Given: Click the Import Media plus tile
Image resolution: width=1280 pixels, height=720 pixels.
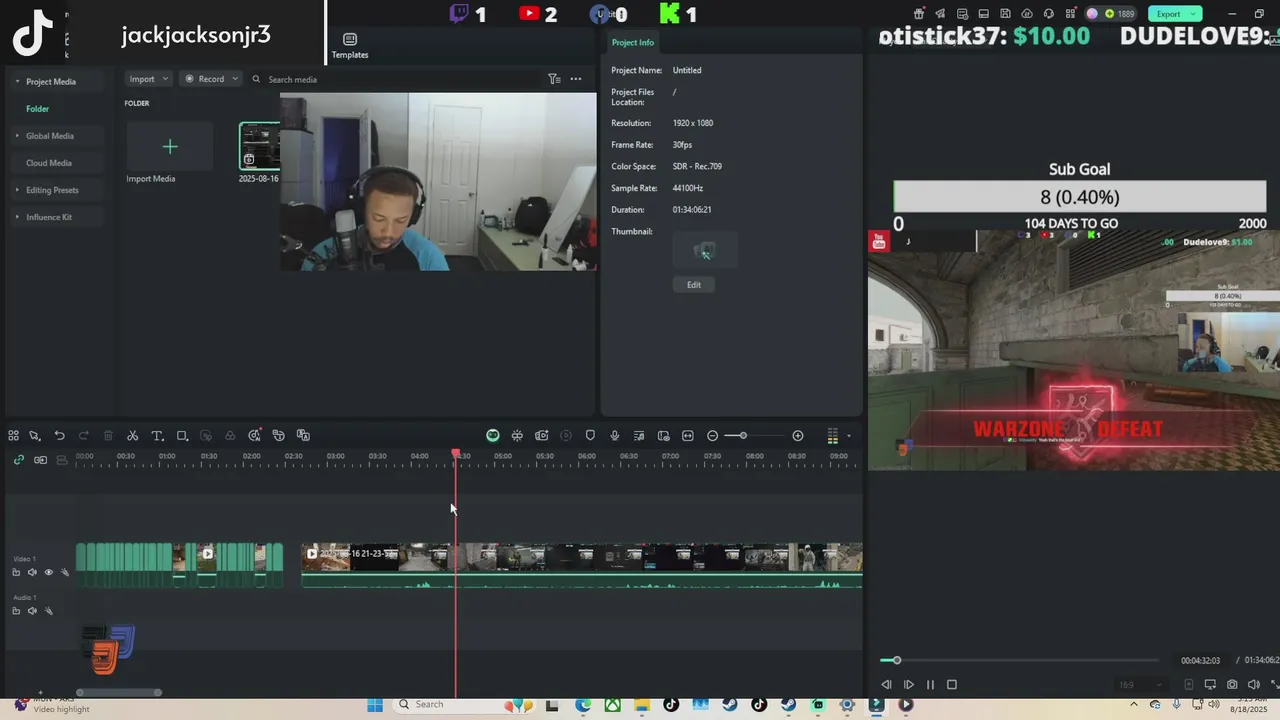Looking at the screenshot, I should click(170, 147).
